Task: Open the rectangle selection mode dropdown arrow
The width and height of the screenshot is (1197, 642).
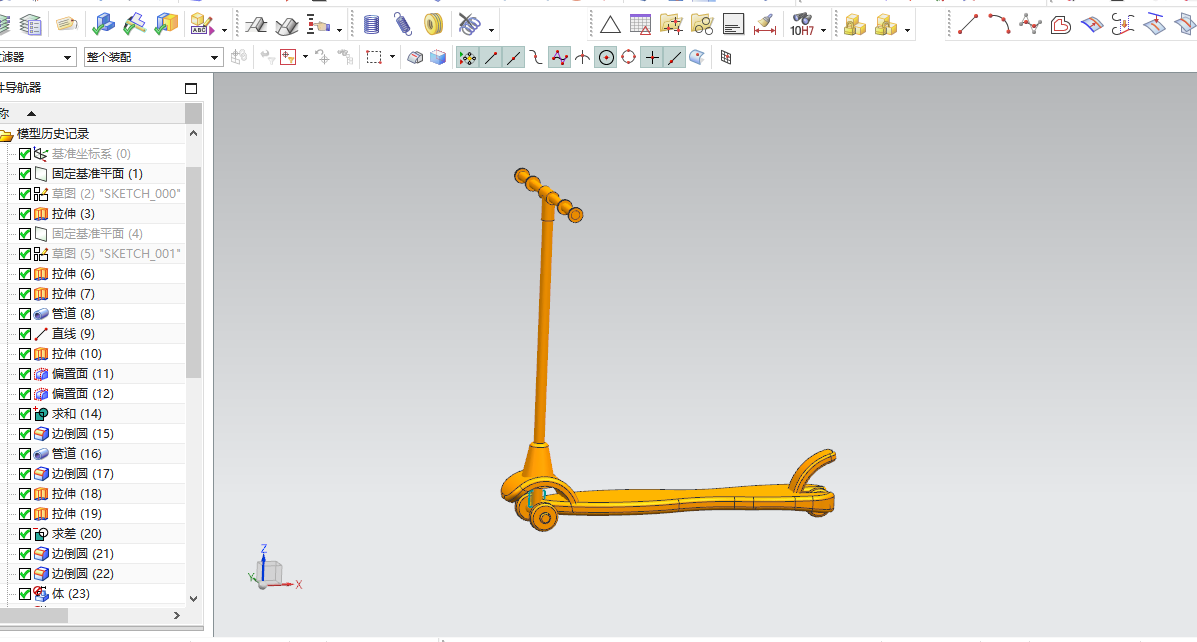Action: [392, 57]
